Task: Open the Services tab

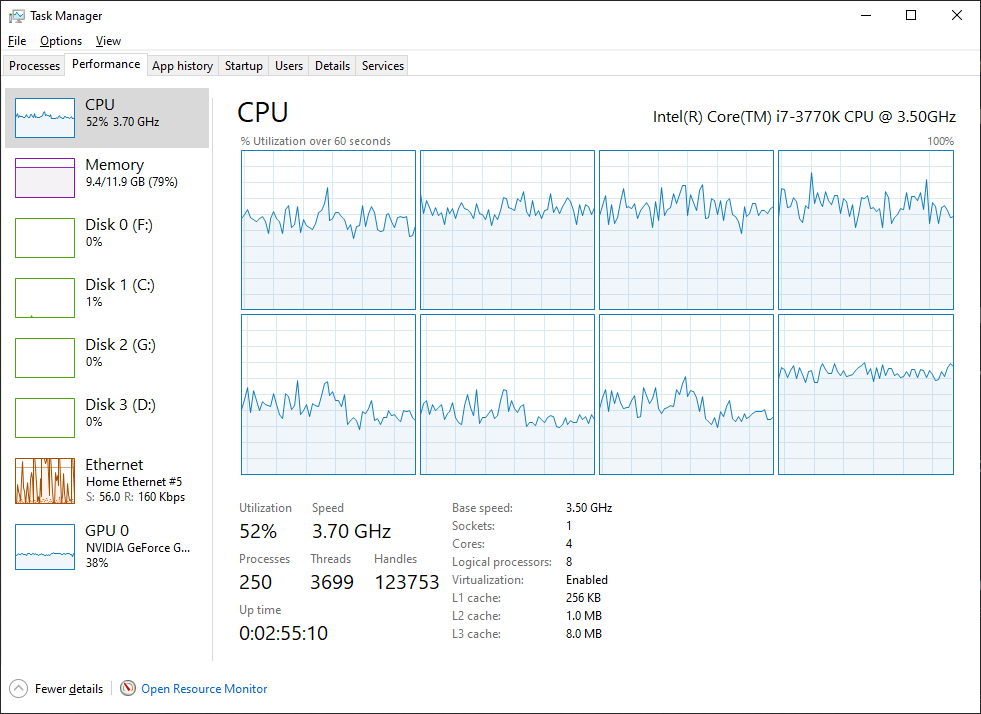Action: (x=383, y=66)
